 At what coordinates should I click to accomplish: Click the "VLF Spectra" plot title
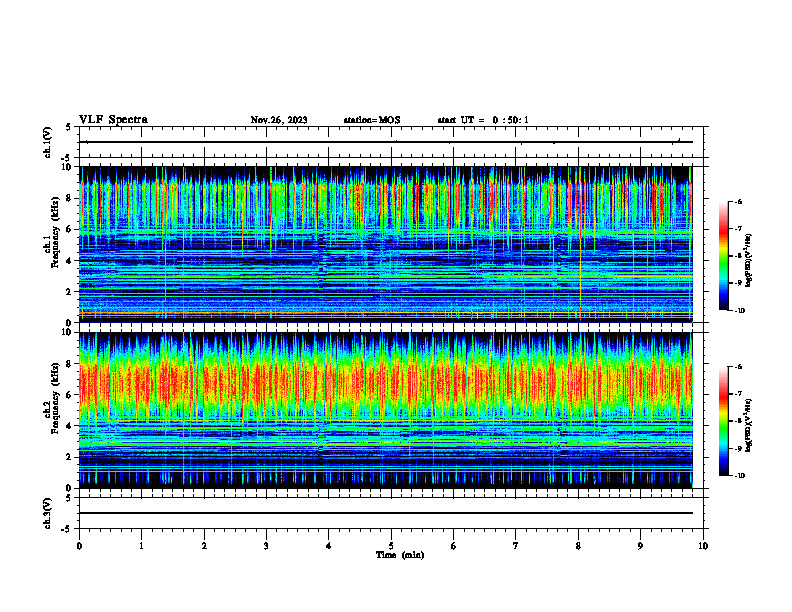click(x=113, y=120)
